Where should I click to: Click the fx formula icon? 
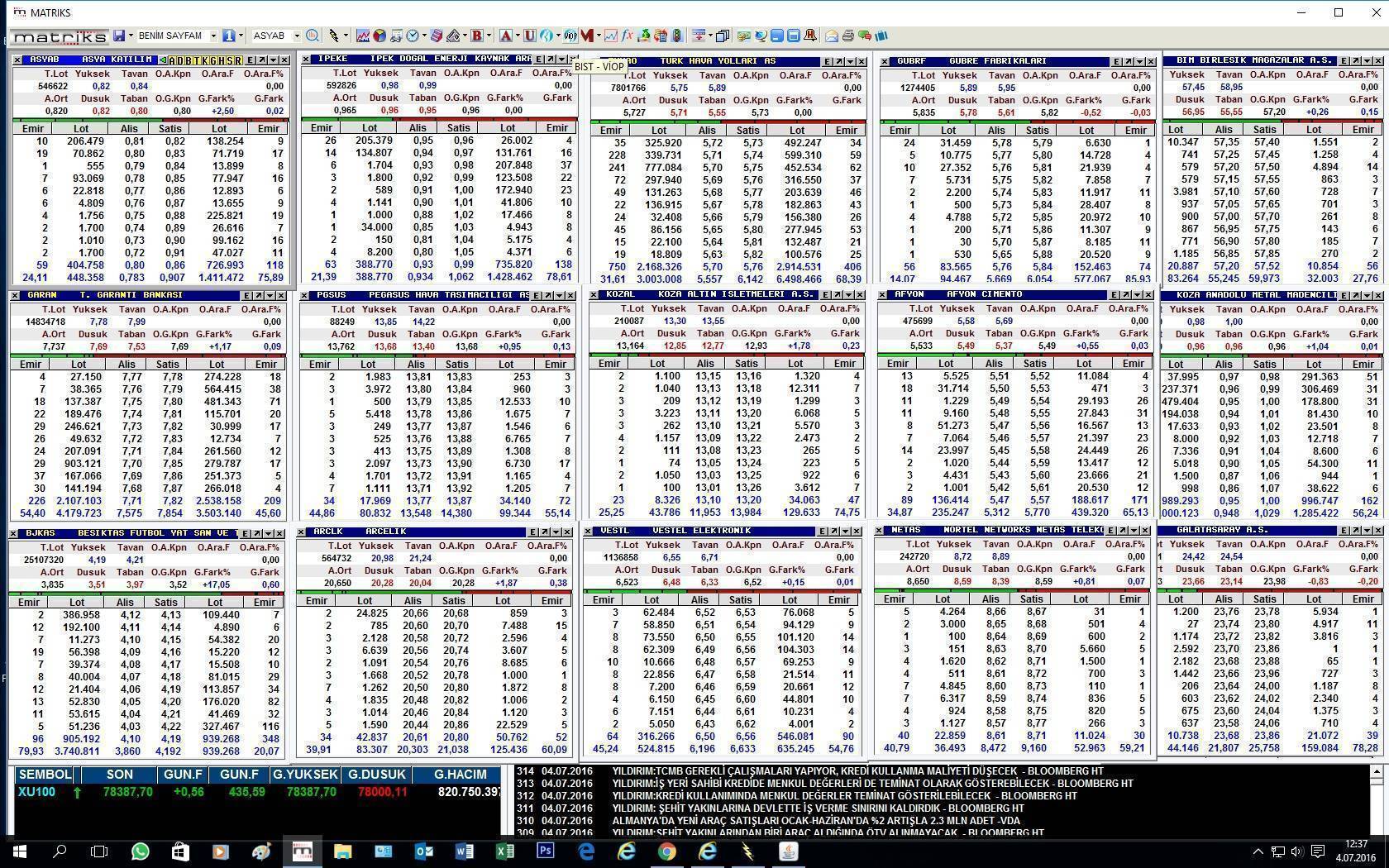click(x=628, y=36)
